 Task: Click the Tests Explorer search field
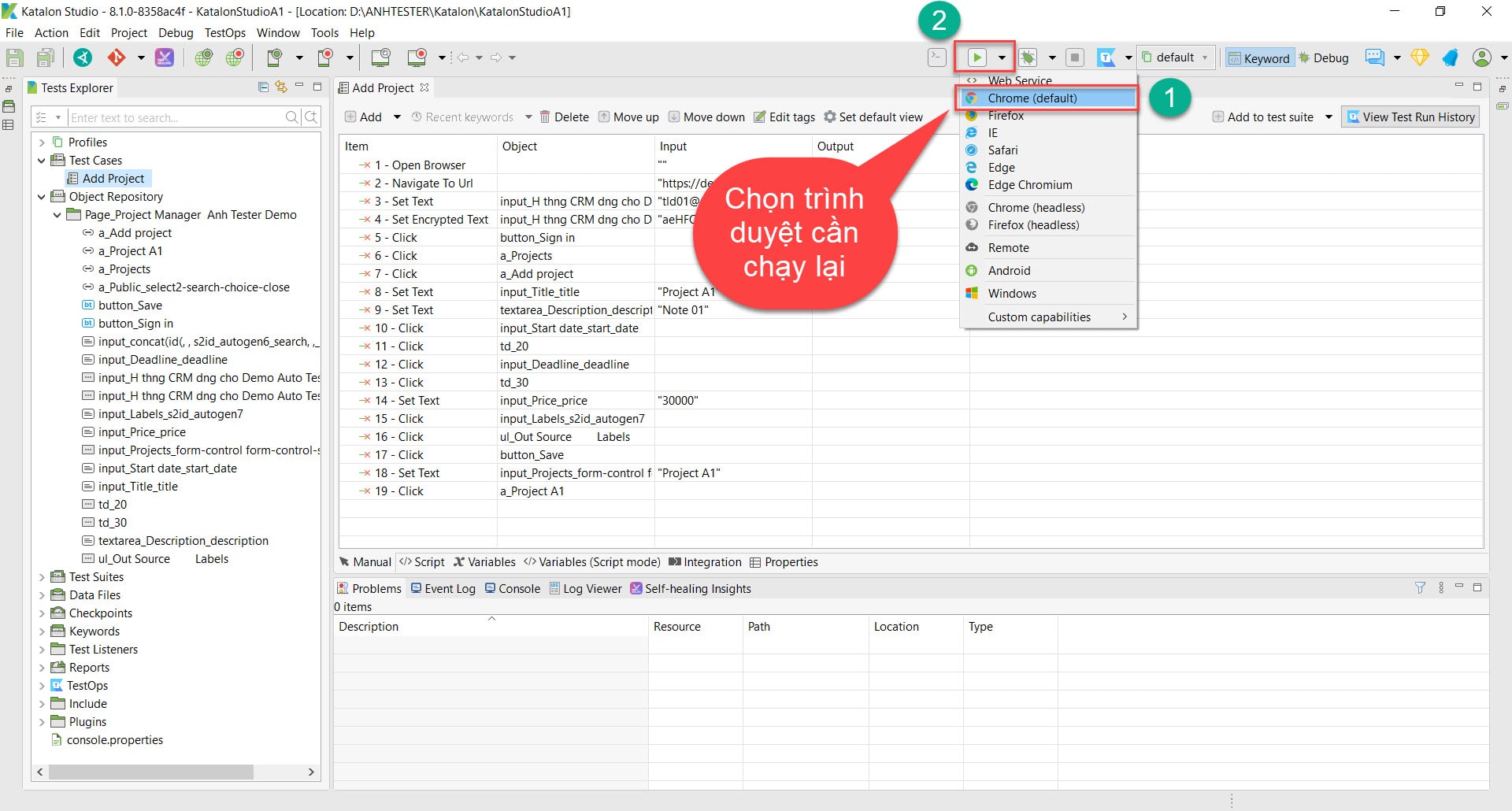[x=176, y=117]
